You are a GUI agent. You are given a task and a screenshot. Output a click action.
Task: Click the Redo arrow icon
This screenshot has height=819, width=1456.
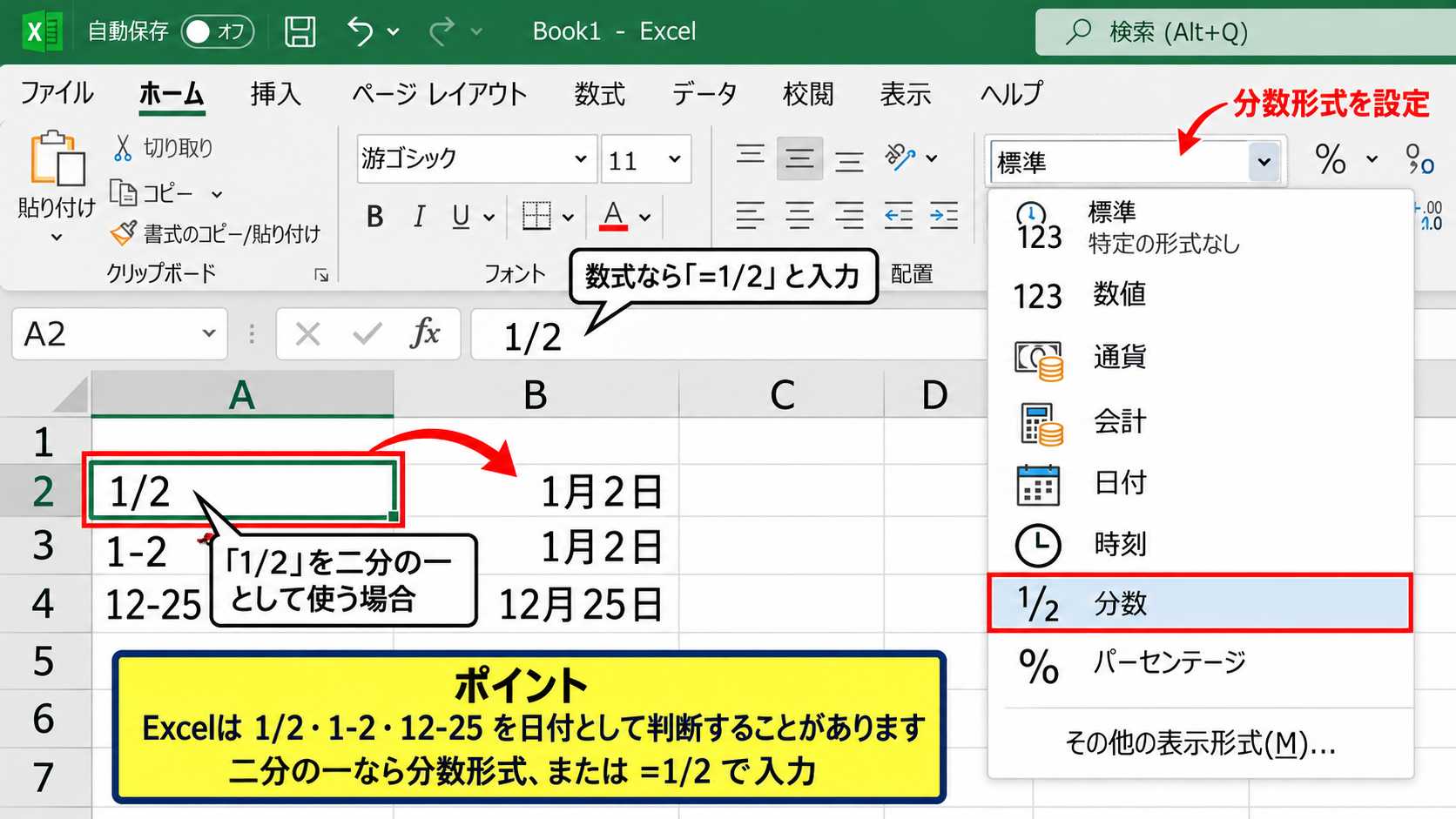point(442,31)
